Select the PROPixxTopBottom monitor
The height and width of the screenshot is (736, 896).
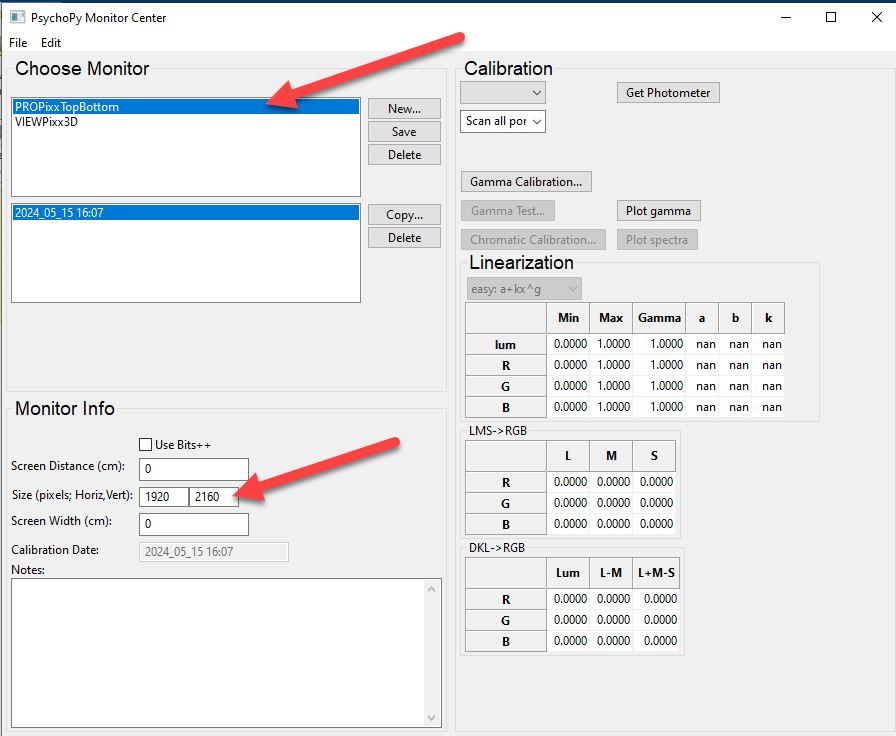(67, 107)
